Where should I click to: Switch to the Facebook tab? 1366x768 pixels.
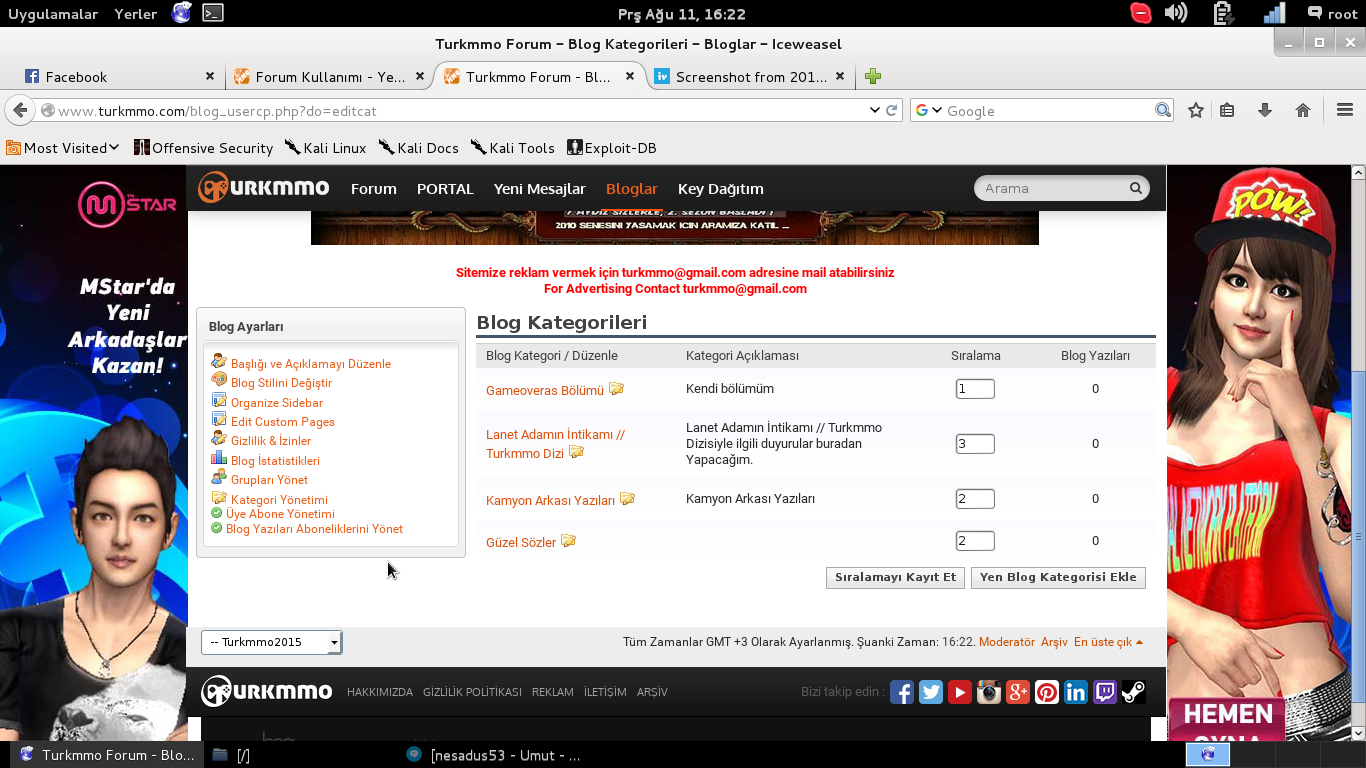point(118,77)
